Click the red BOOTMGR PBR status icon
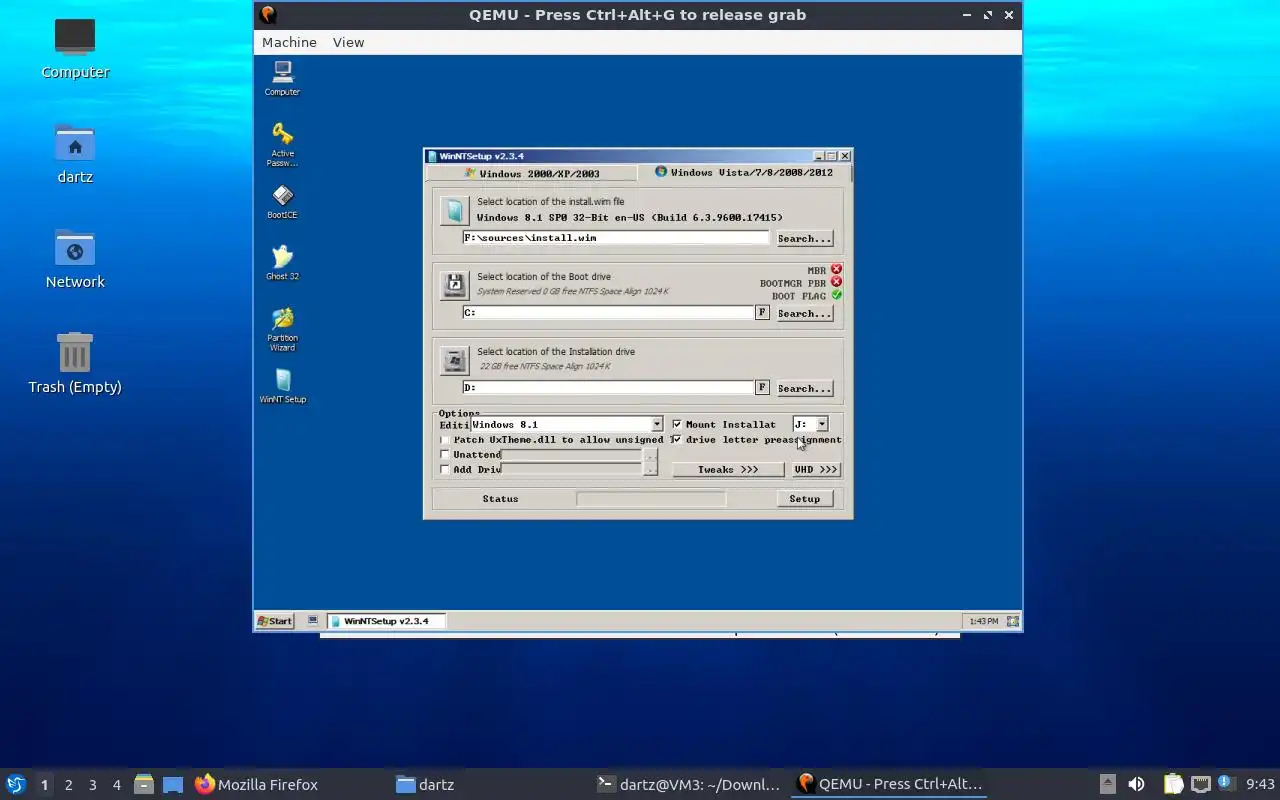 [x=836, y=282]
